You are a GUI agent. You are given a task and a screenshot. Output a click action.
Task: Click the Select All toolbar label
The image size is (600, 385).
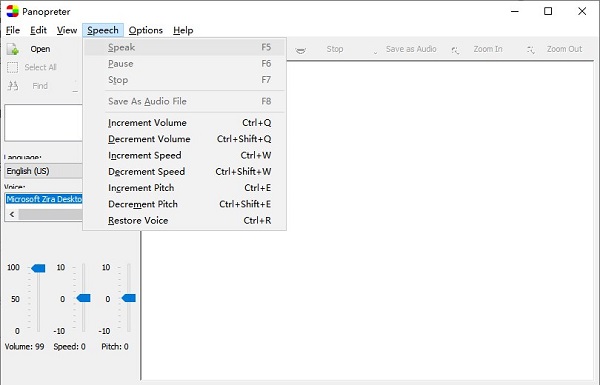(40, 67)
